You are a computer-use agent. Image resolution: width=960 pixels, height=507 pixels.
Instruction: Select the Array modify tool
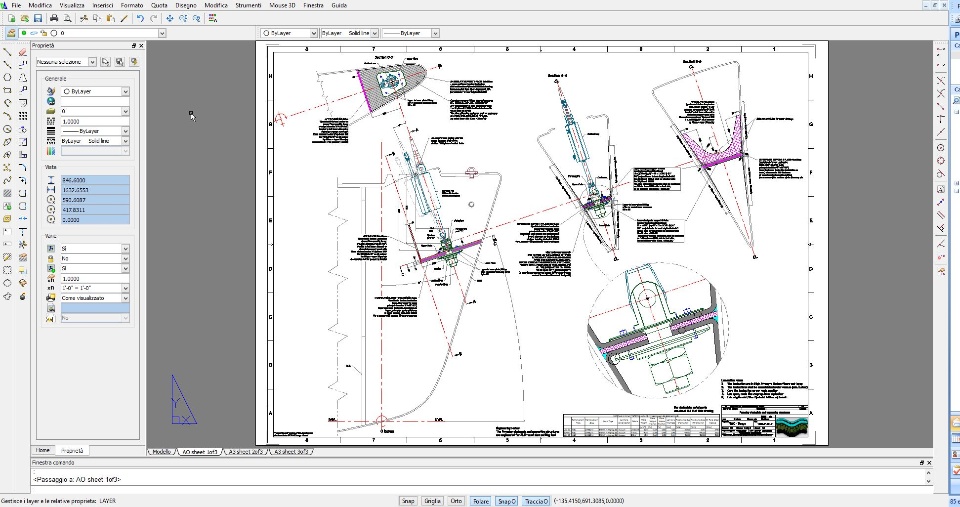point(23,116)
